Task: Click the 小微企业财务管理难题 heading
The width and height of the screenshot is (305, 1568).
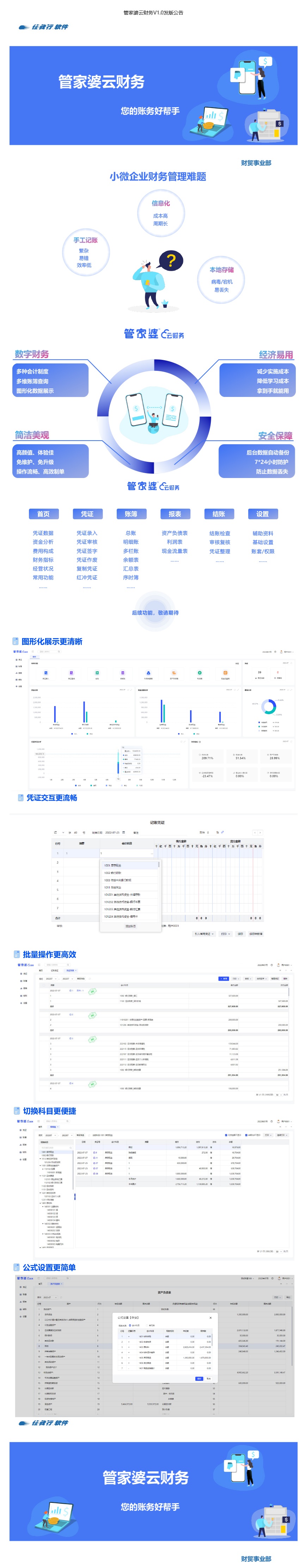Action: 158,177
